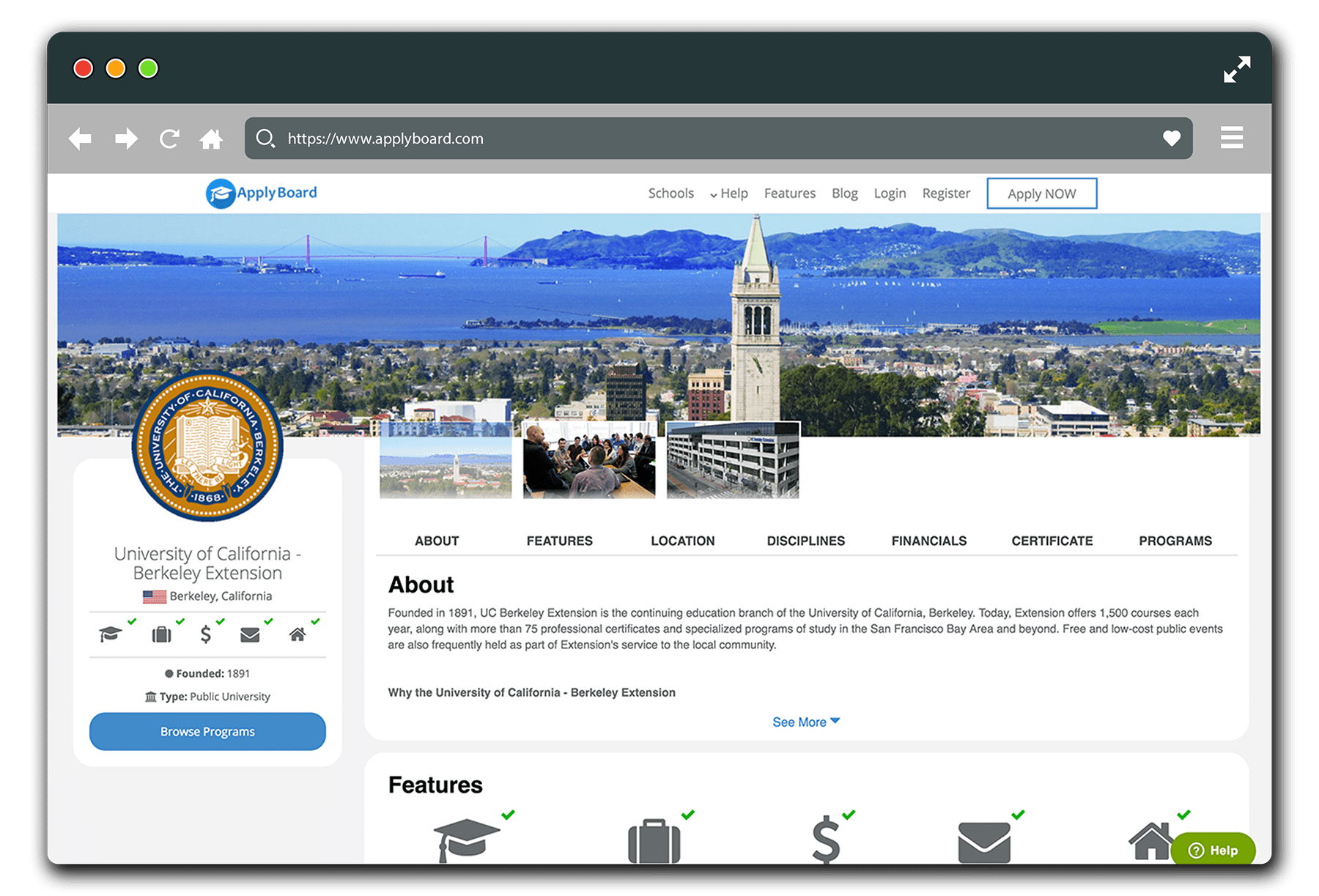Click the Apply NOW button

point(1042,193)
